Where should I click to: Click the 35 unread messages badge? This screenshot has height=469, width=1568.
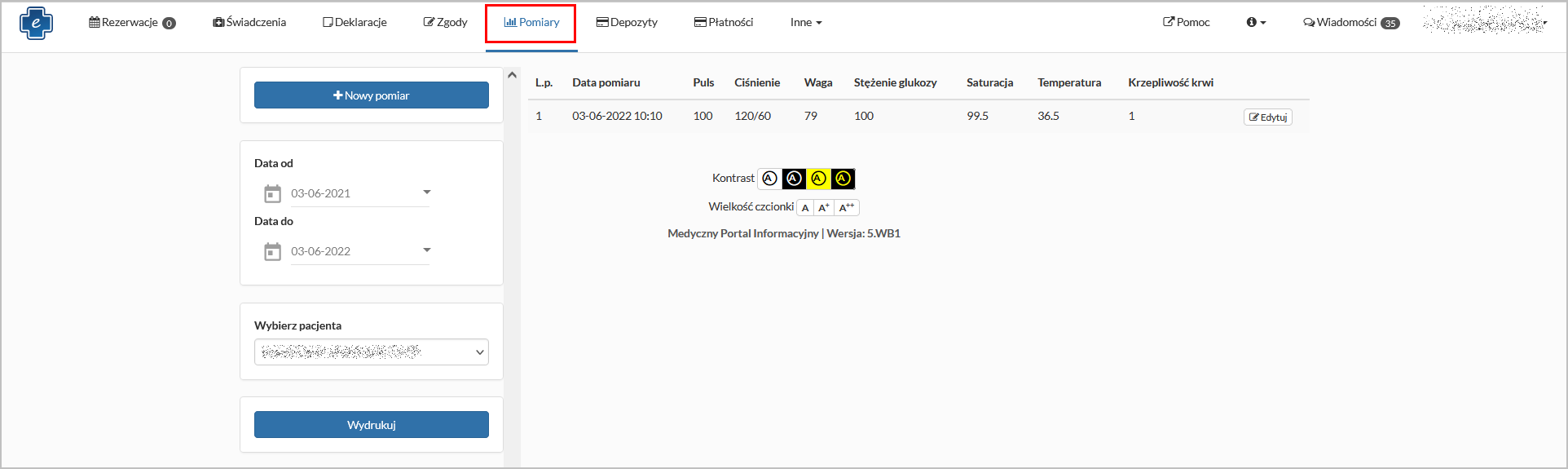[x=1390, y=24]
